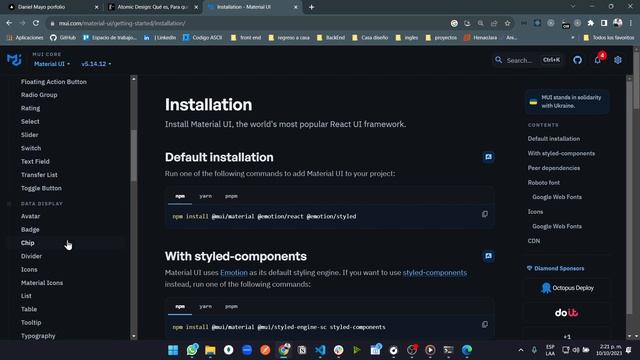Select the pnpm tab in Default installation
Image resolution: width=640 pixels, height=360 pixels.
click(231, 196)
